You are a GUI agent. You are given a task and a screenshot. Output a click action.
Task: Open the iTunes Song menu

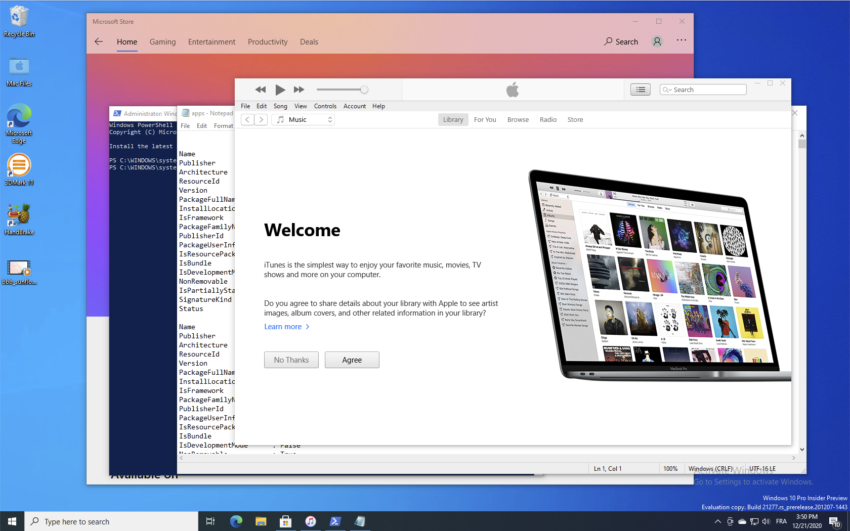(280, 106)
